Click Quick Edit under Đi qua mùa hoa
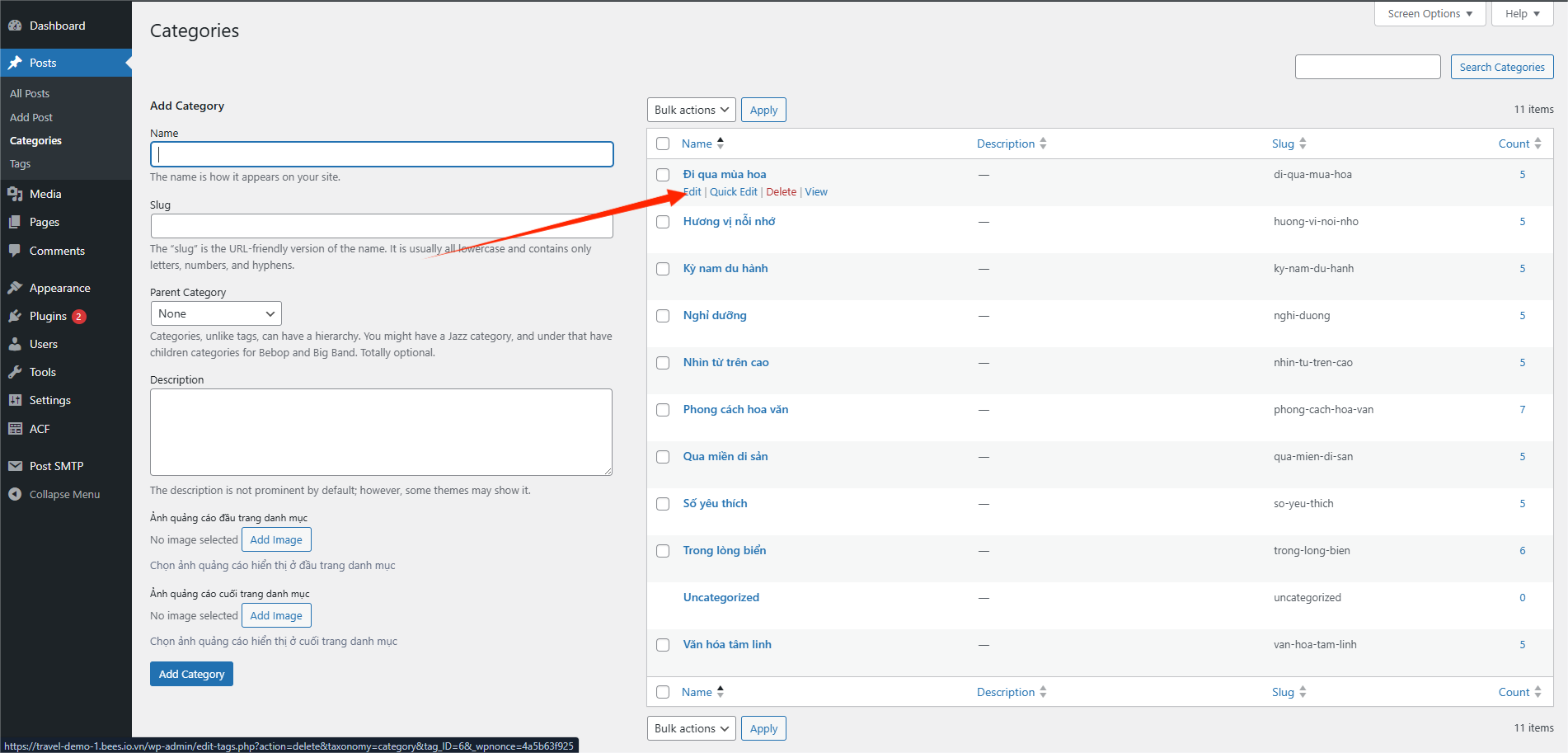The width and height of the screenshot is (1568, 753). [733, 191]
